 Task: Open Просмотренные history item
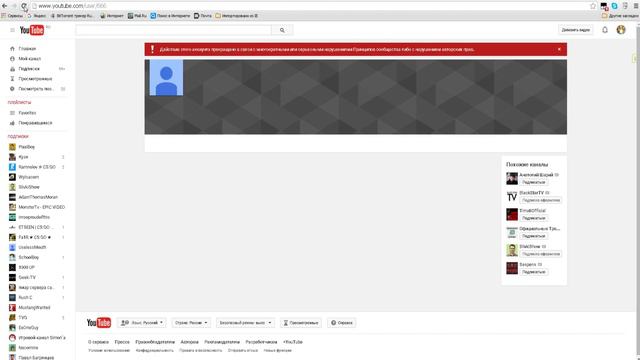pos(35,79)
